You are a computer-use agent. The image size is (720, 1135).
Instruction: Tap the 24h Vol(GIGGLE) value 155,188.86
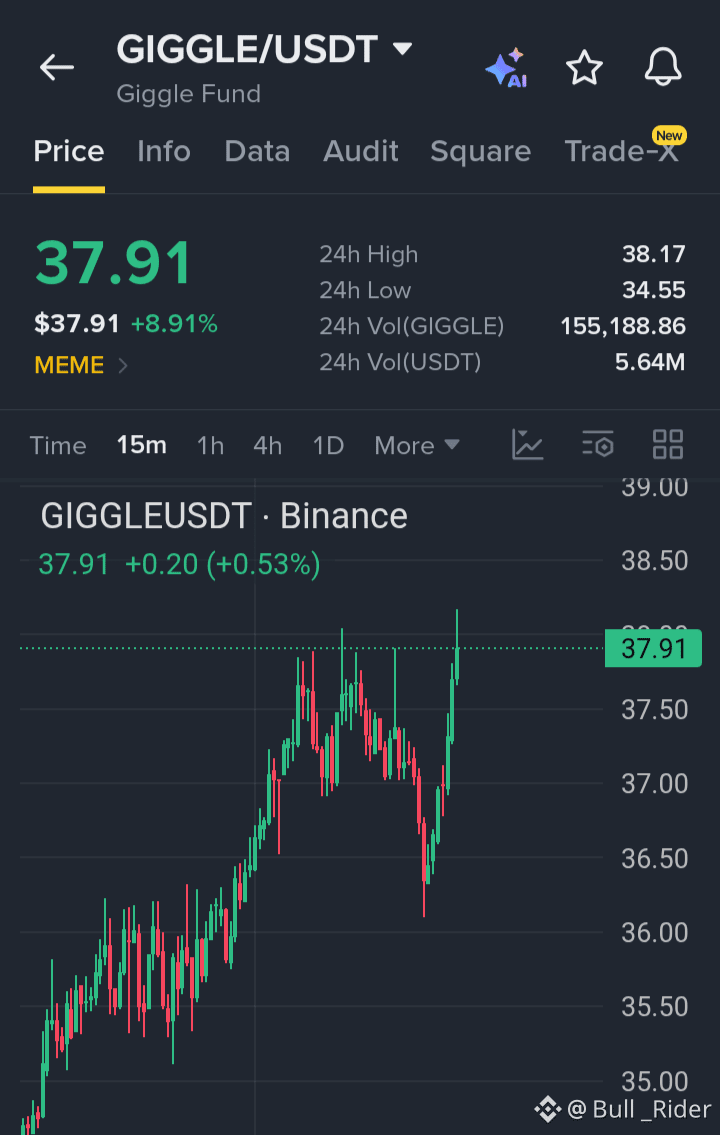click(x=623, y=326)
